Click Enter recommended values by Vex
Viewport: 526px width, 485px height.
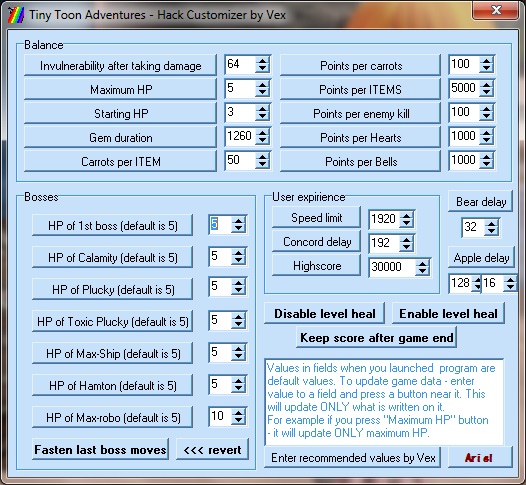tap(353, 457)
